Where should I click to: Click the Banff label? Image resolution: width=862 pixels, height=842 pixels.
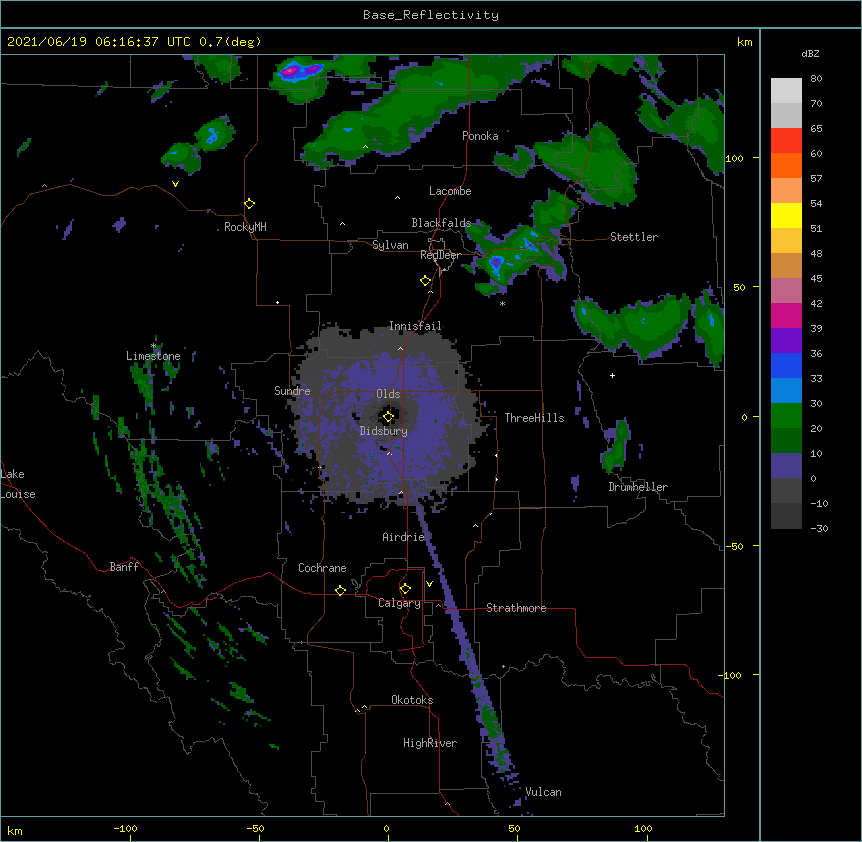[x=124, y=567]
